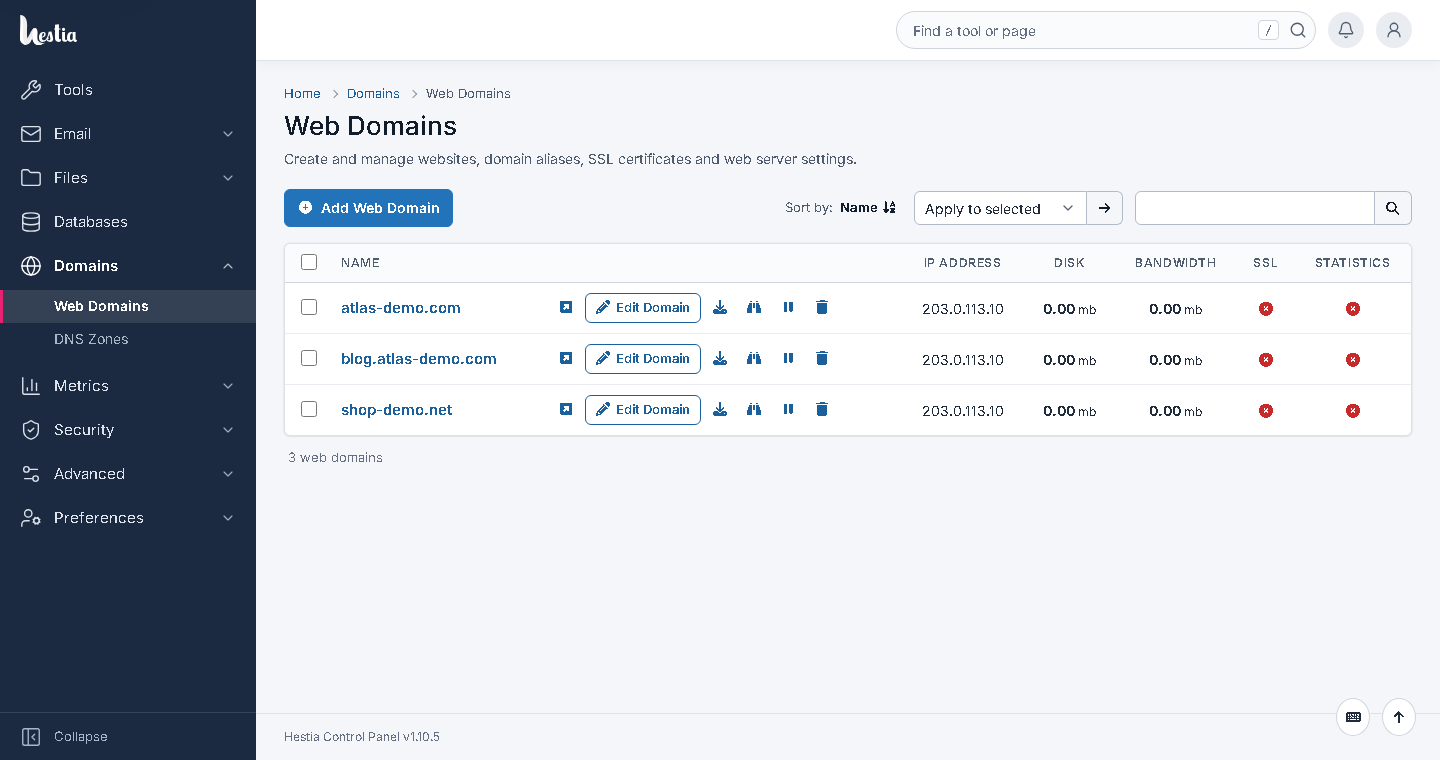Expand Metrics sidebar section

(x=128, y=386)
